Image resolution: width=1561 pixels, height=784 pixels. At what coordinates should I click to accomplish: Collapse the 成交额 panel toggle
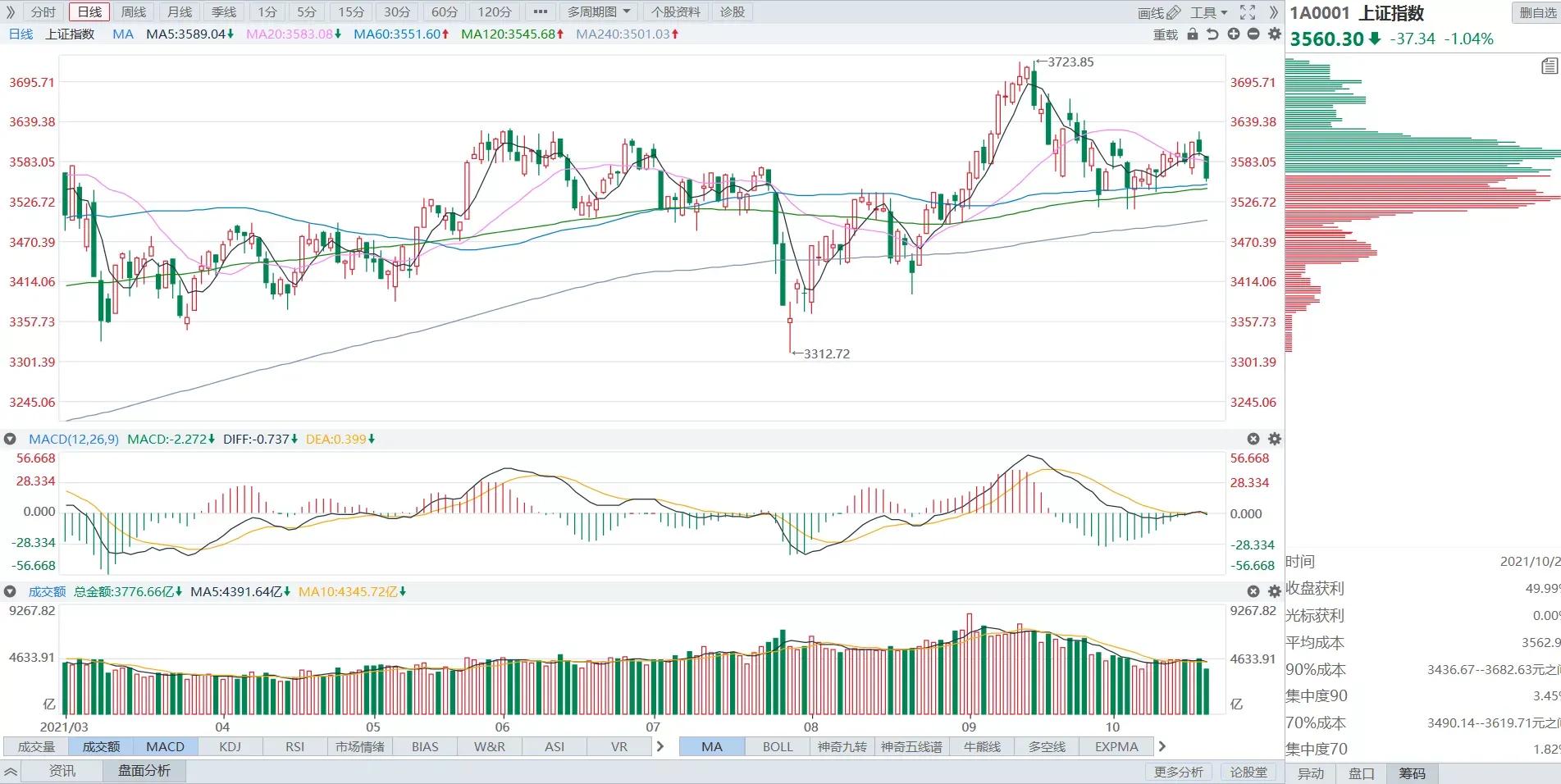[11, 591]
